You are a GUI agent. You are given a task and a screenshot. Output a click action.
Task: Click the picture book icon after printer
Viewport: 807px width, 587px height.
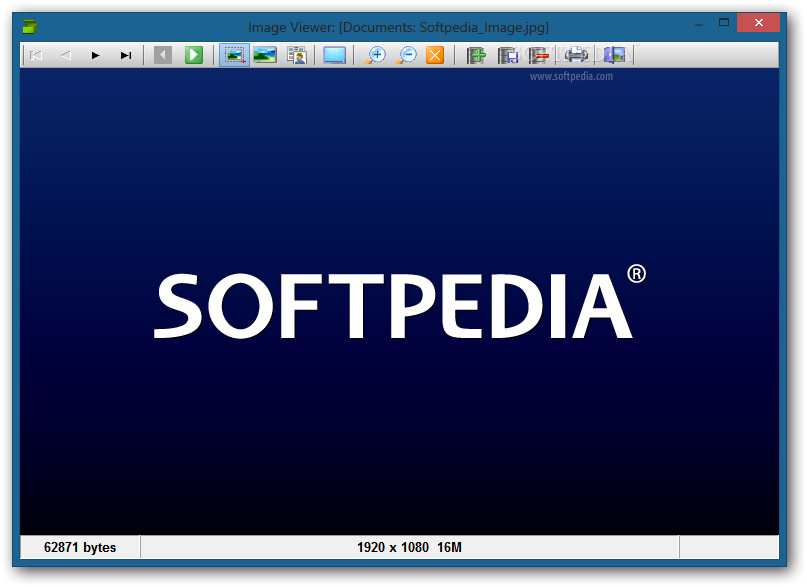[614, 55]
